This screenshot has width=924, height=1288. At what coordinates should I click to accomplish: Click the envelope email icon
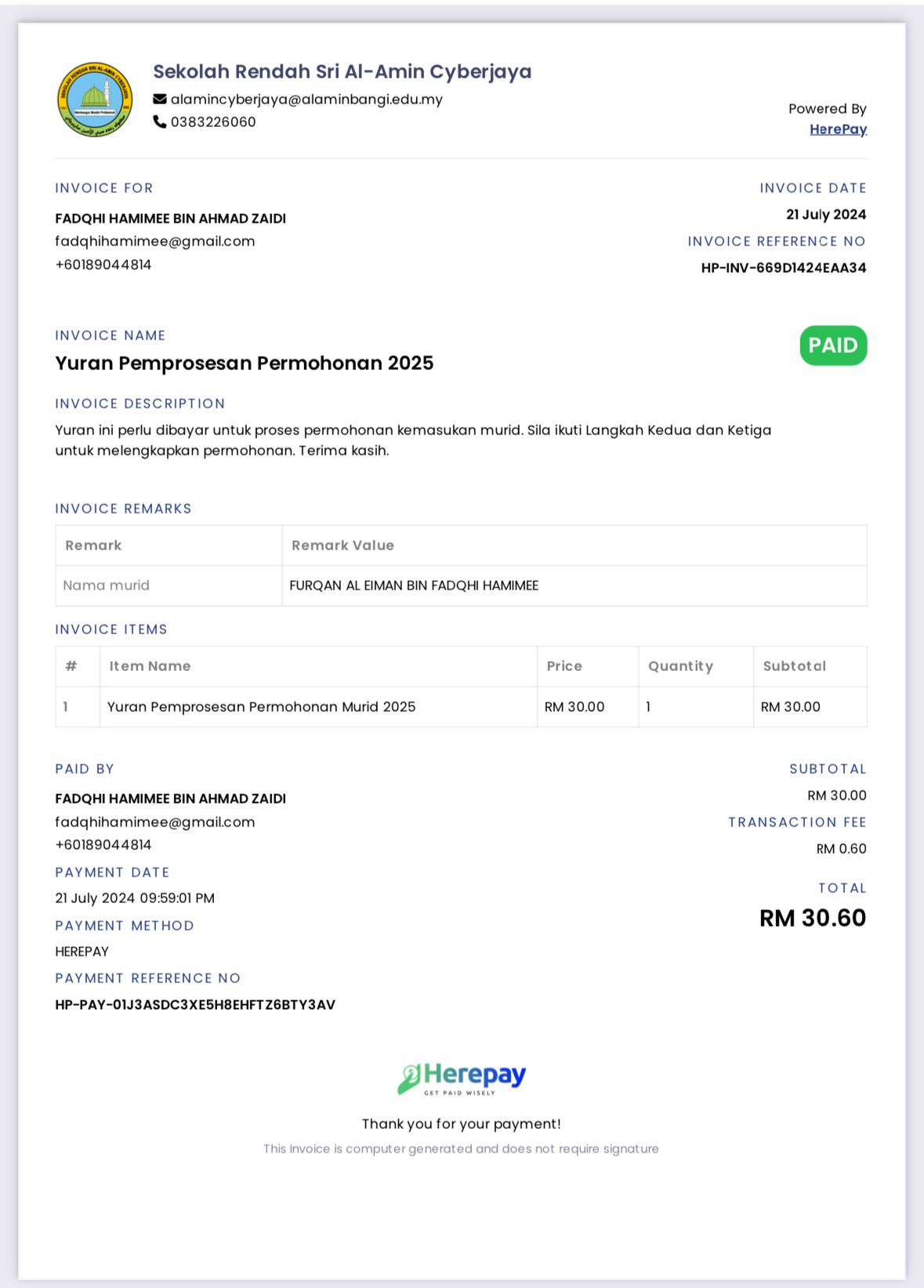160,99
